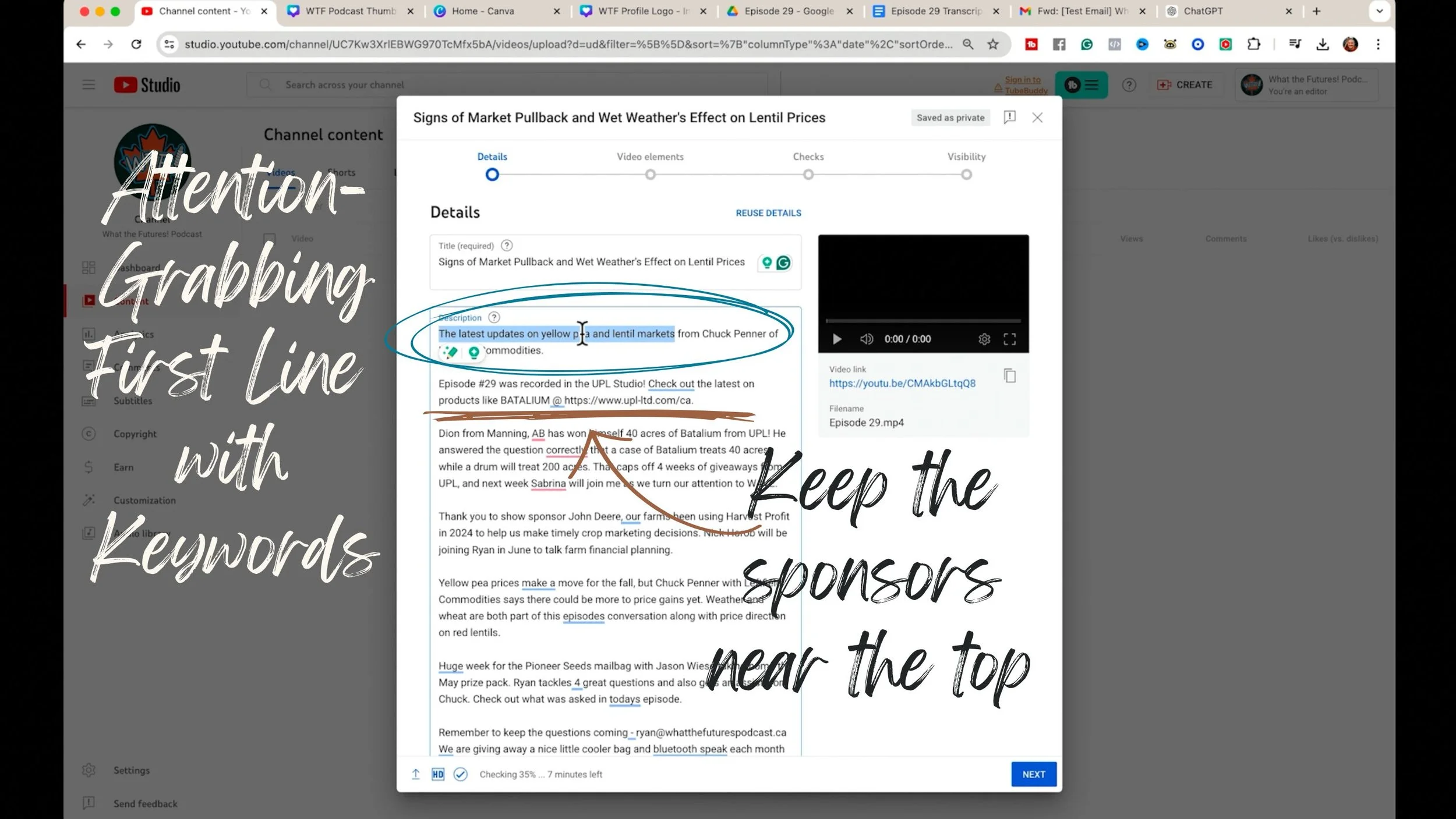Expand Chrome tab search dropdown arrow

(1379, 11)
